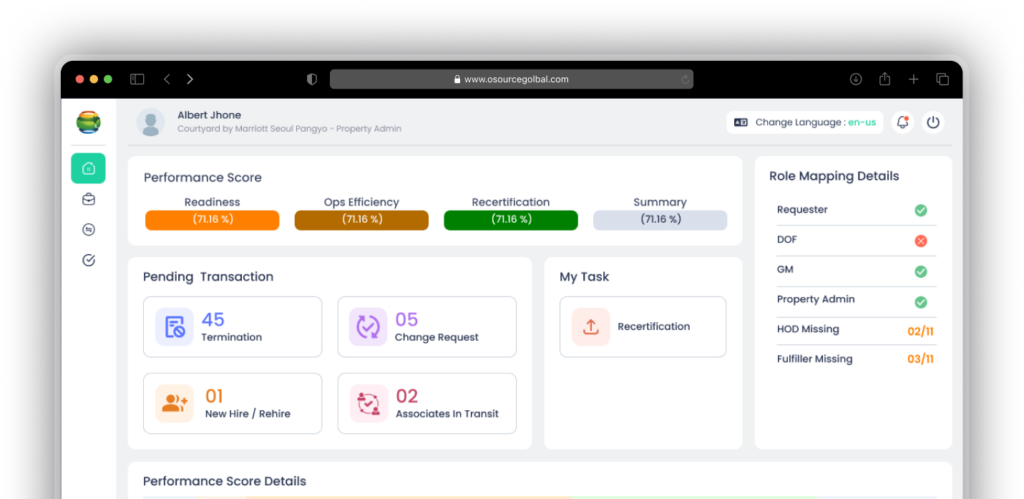This screenshot has width=1024, height=499.
Task: Expand HOD Missing 02/11 details
Action: [x=919, y=330]
